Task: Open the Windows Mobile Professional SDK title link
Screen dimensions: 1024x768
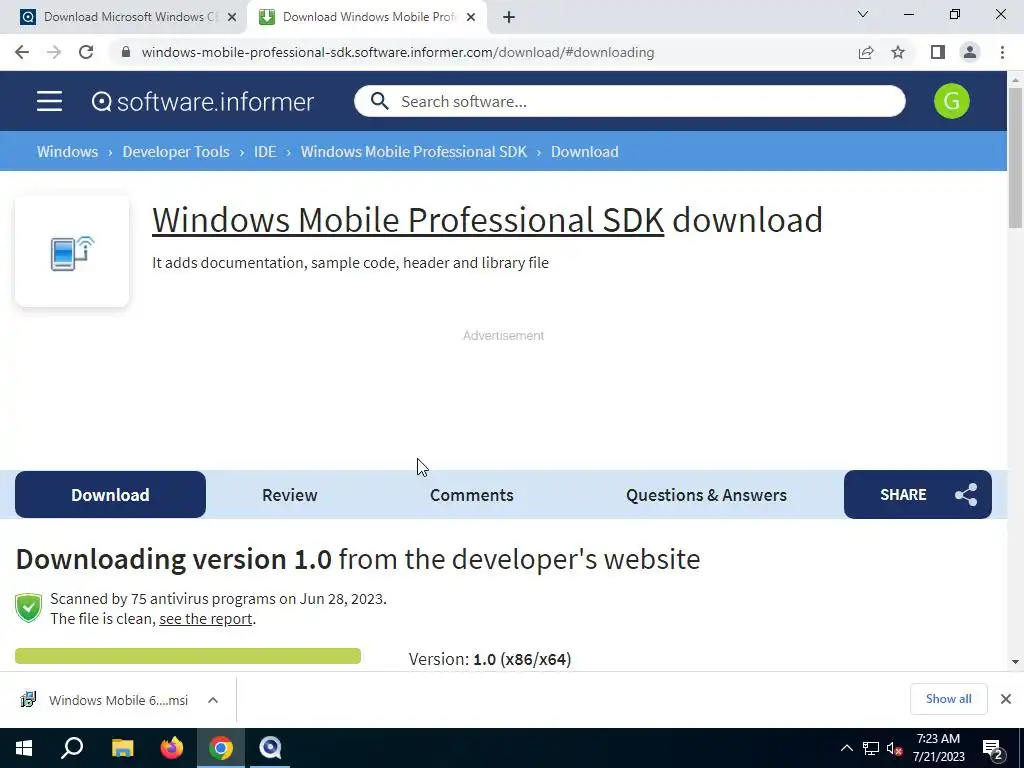Action: (x=408, y=220)
